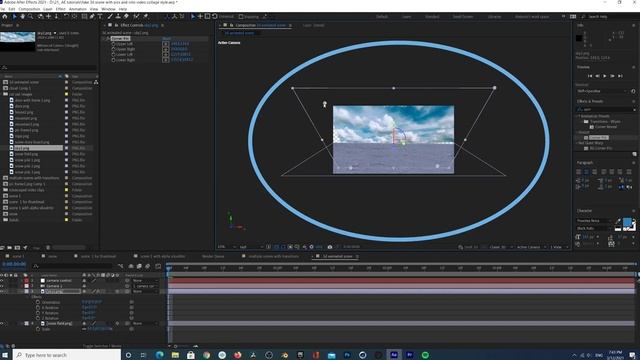This screenshot has width=640, height=360.
Task: Open the Composition menu
Action: click(x=29, y=9)
